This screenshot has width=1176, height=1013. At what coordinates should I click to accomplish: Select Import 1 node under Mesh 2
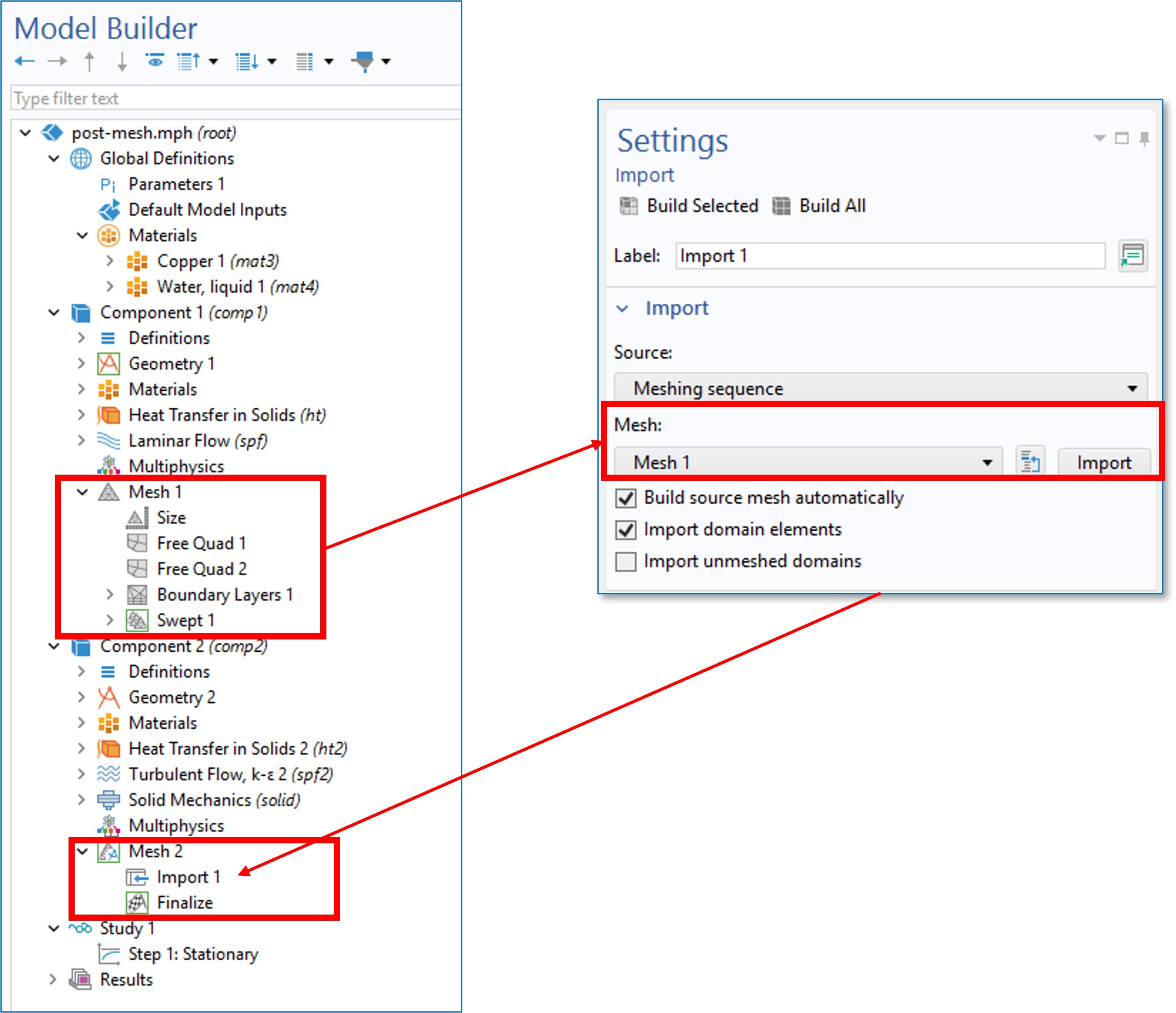(188, 877)
